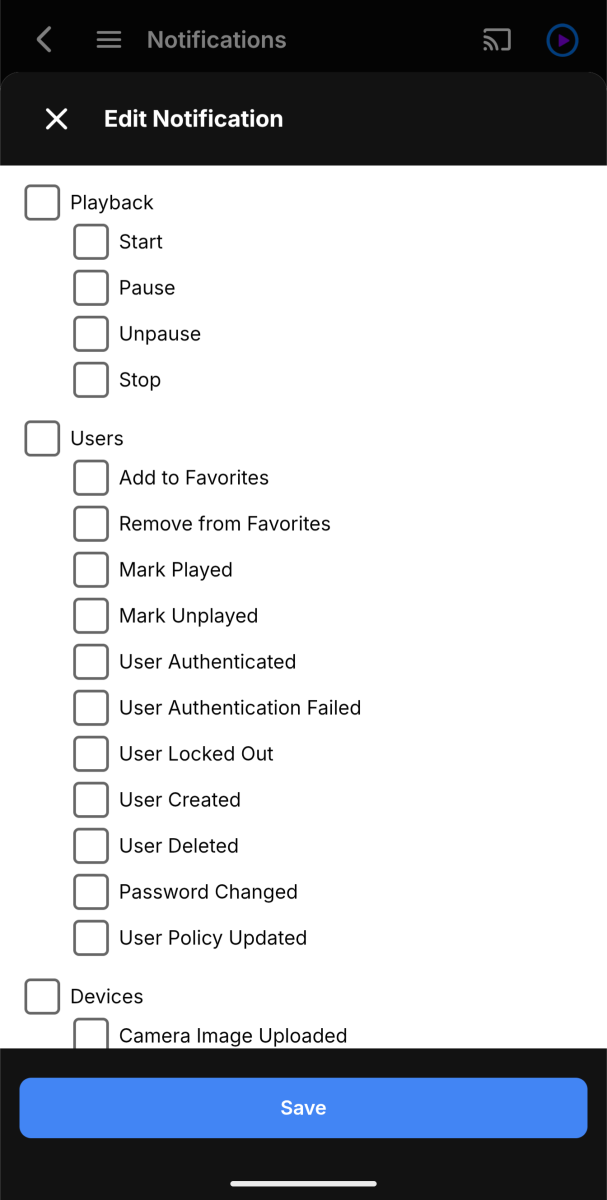The image size is (607, 1200).
Task: Check the Start checkbox
Action: [90, 241]
